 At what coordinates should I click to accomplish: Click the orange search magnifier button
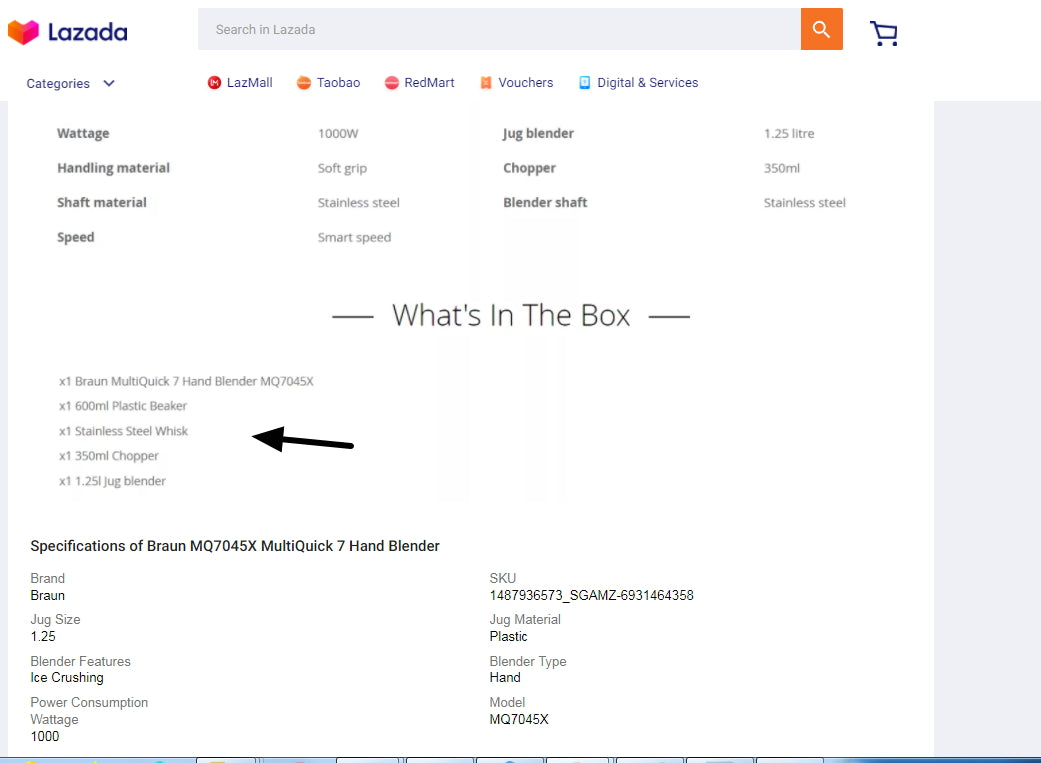[821, 29]
